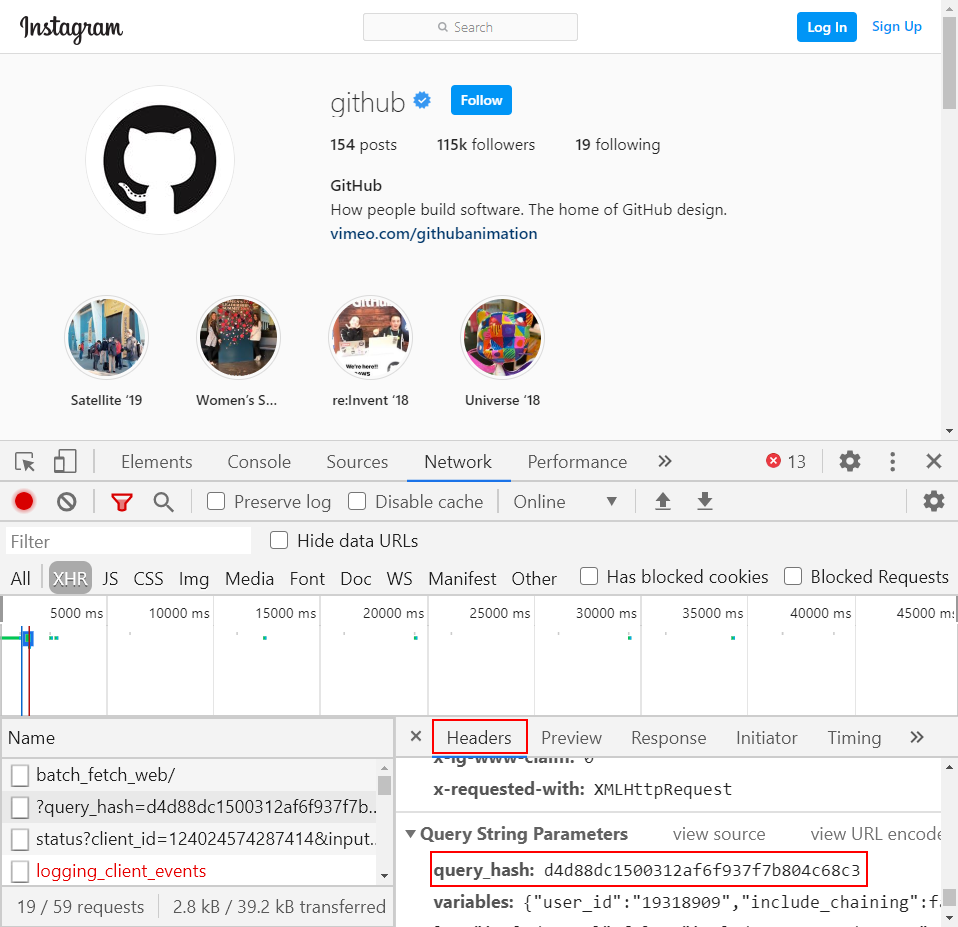
Task: Close the request details pane
Action: pyautogui.click(x=416, y=736)
